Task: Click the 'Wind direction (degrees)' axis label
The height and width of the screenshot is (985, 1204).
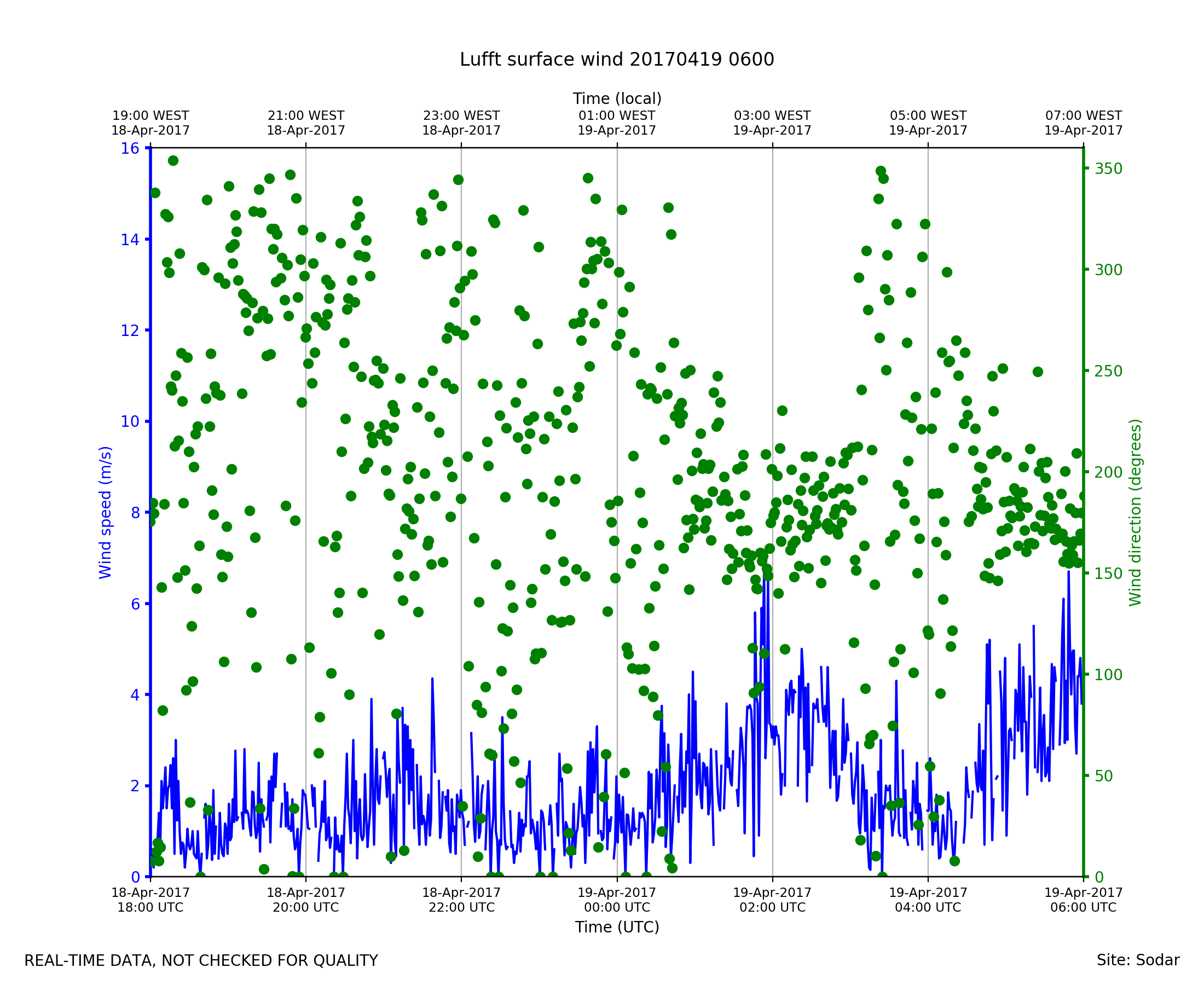Action: [1136, 512]
